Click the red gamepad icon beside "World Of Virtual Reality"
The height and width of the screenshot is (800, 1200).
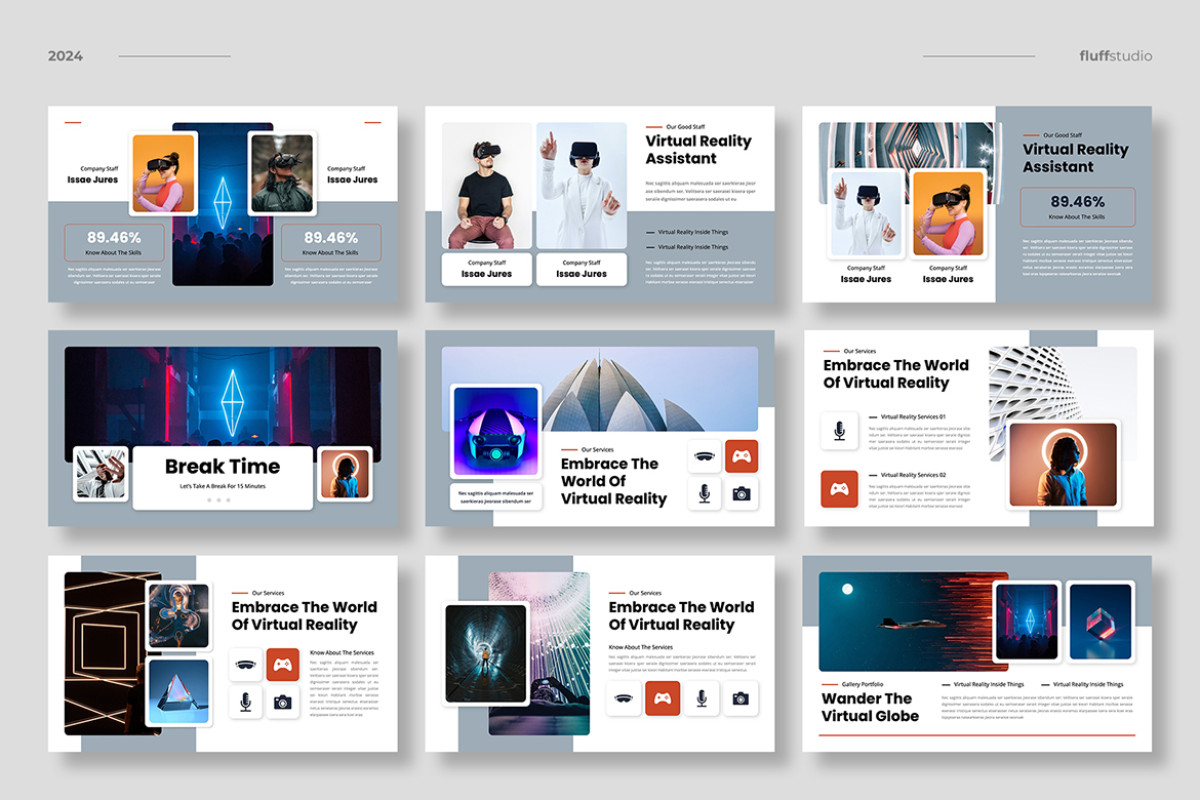(742, 456)
